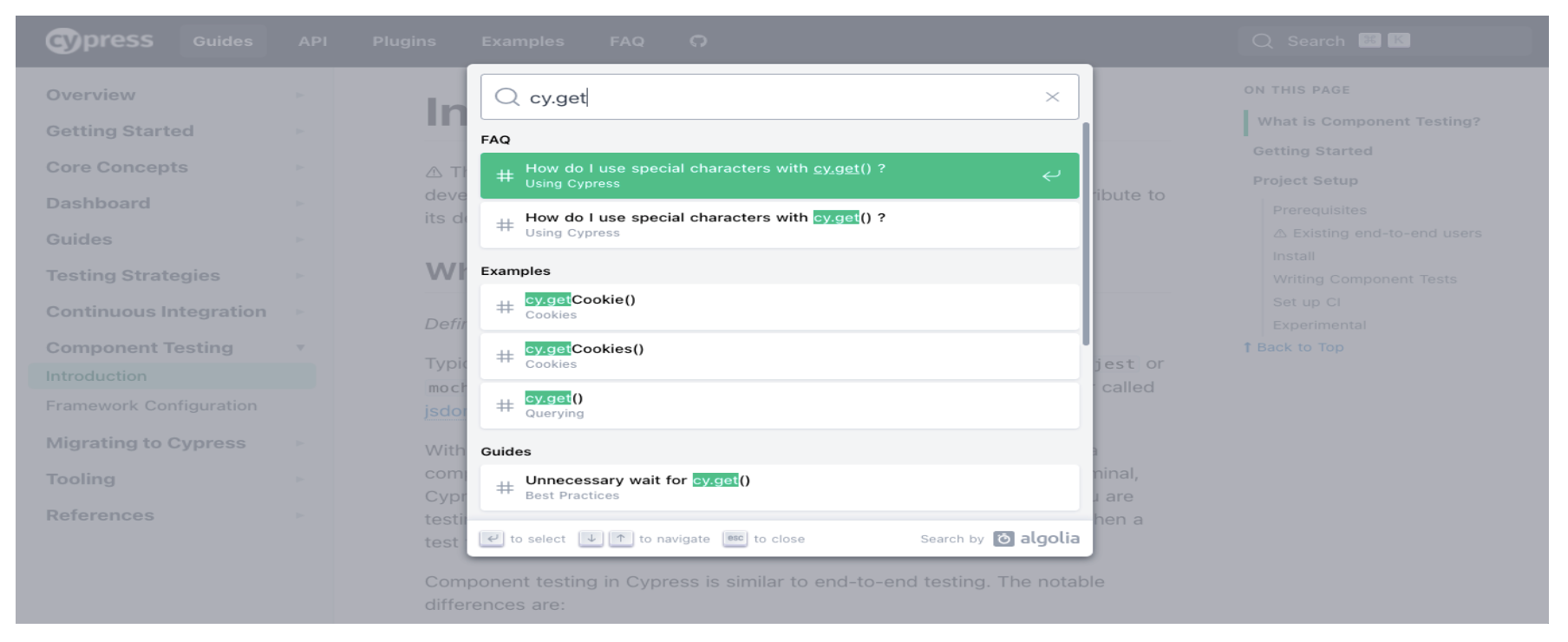The height and width of the screenshot is (642, 1568).
Task: Click the GitHub icon in navbar
Action: (698, 41)
